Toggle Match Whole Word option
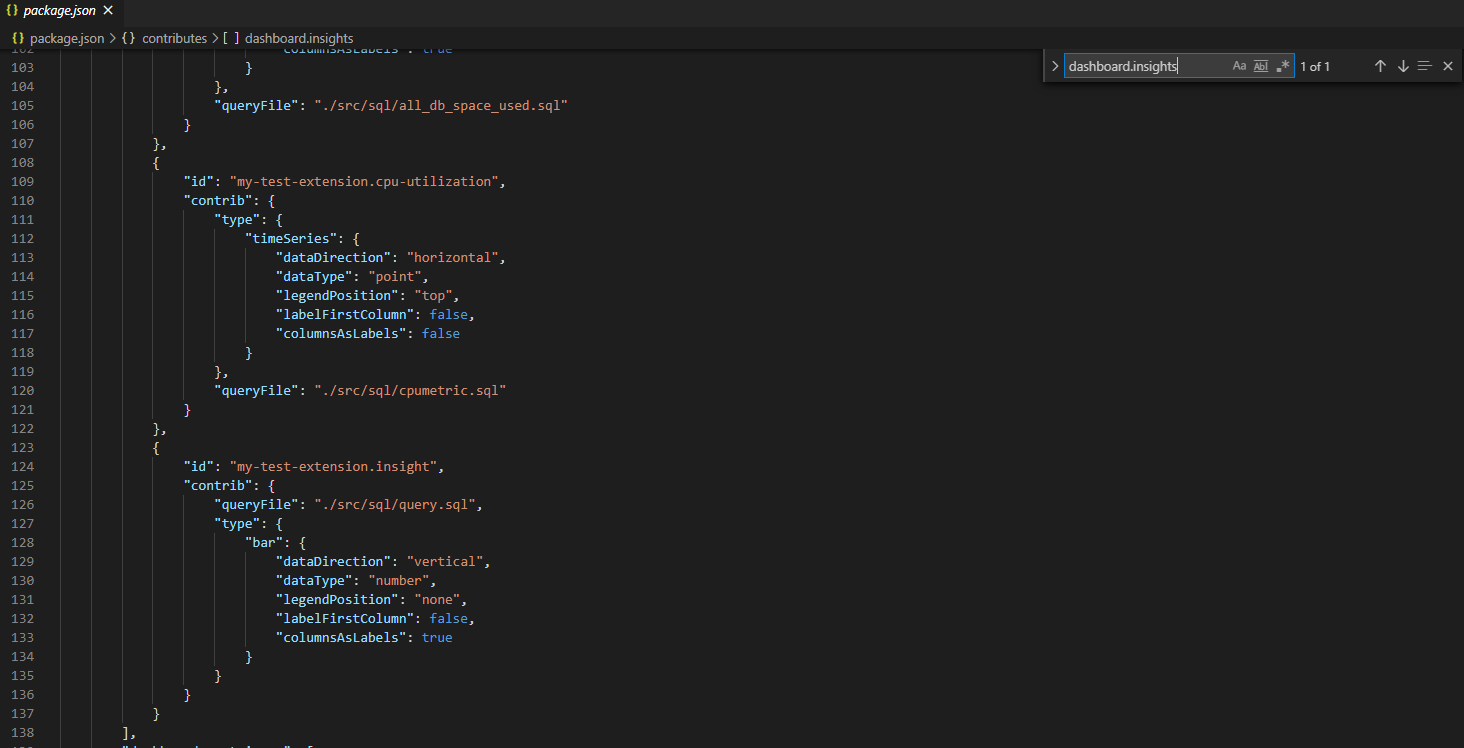 coord(1260,66)
